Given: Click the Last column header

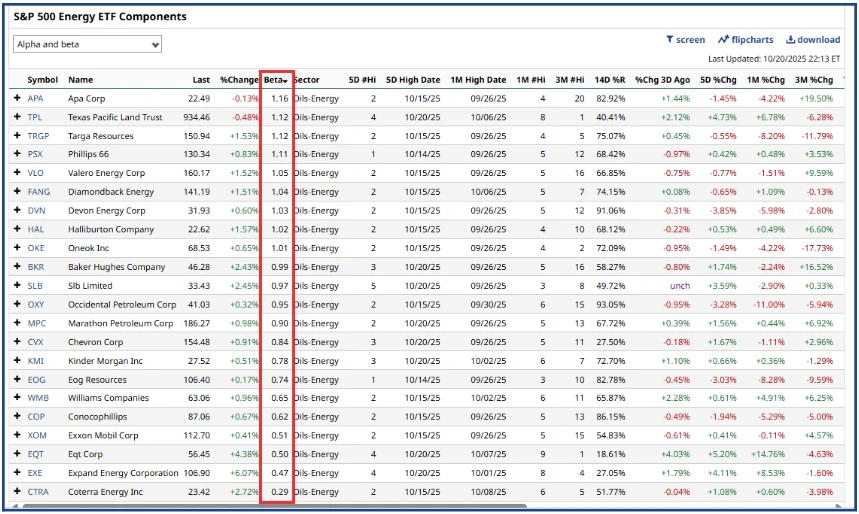Looking at the screenshot, I should tap(201, 80).
